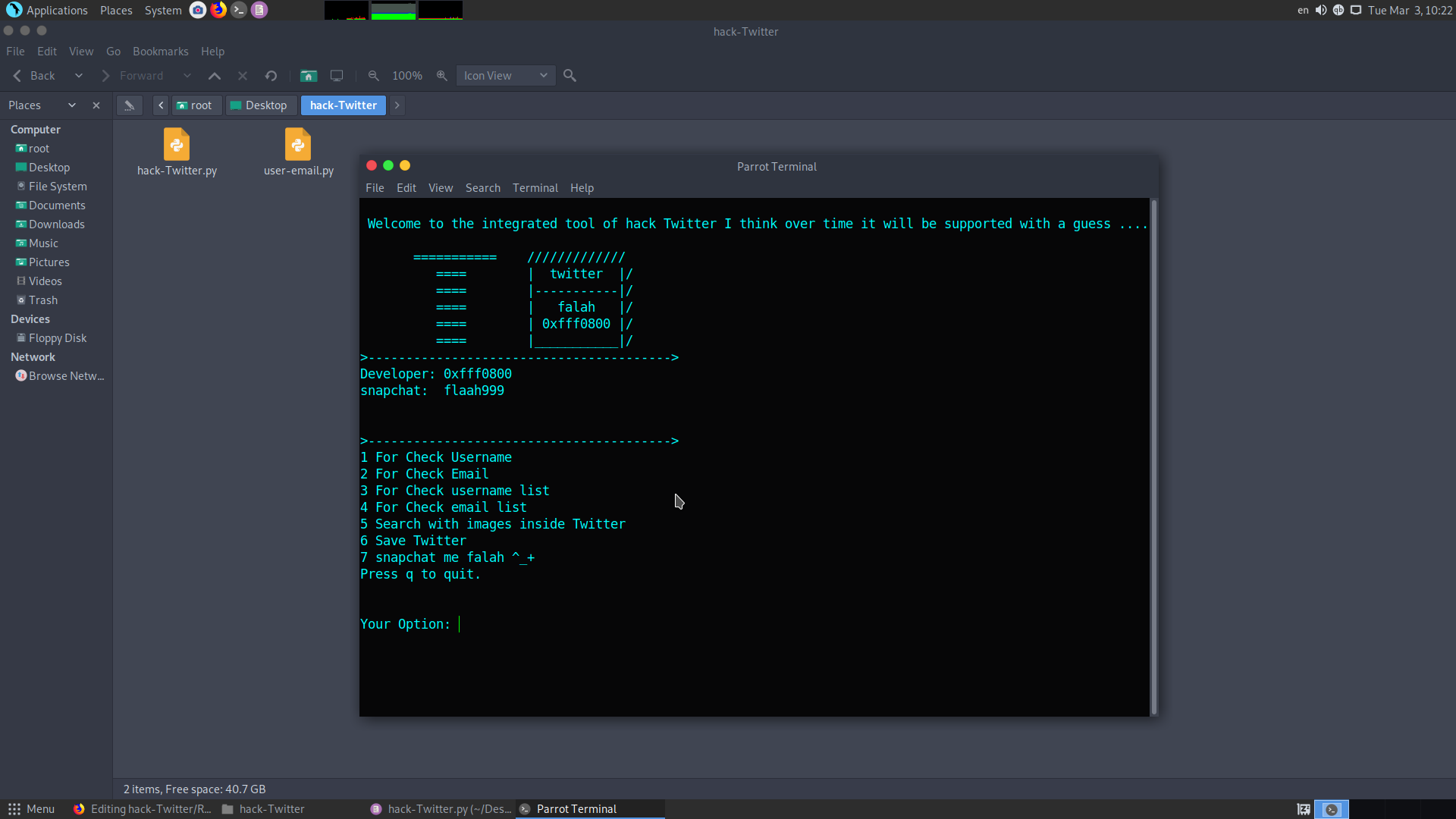Open the Icon View dropdown
Image resolution: width=1456 pixels, height=819 pixels.
(505, 76)
